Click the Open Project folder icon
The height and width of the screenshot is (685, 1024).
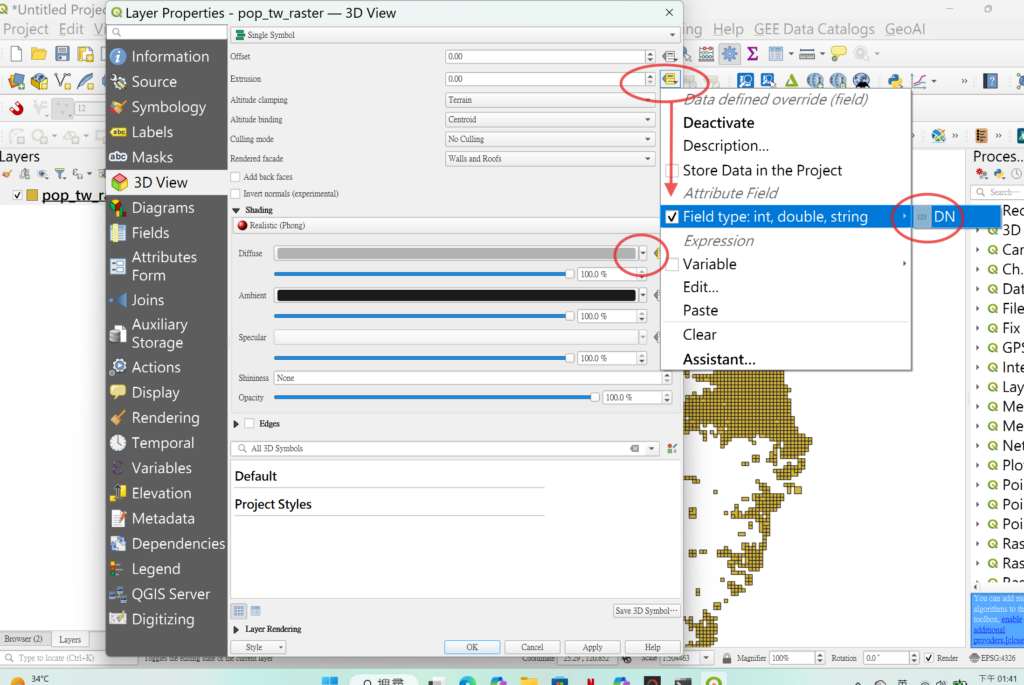click(x=39, y=54)
